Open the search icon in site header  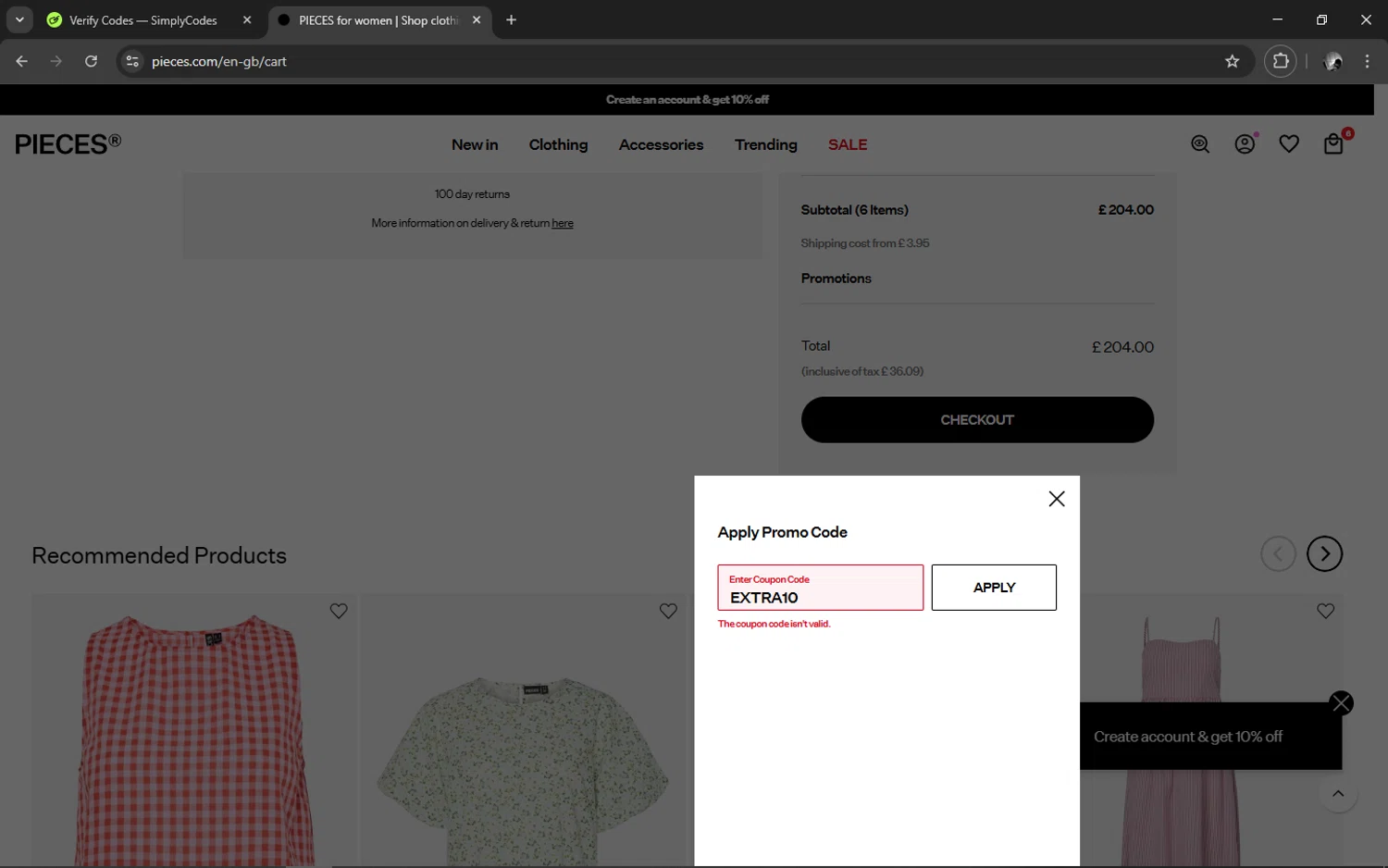pos(1200,144)
